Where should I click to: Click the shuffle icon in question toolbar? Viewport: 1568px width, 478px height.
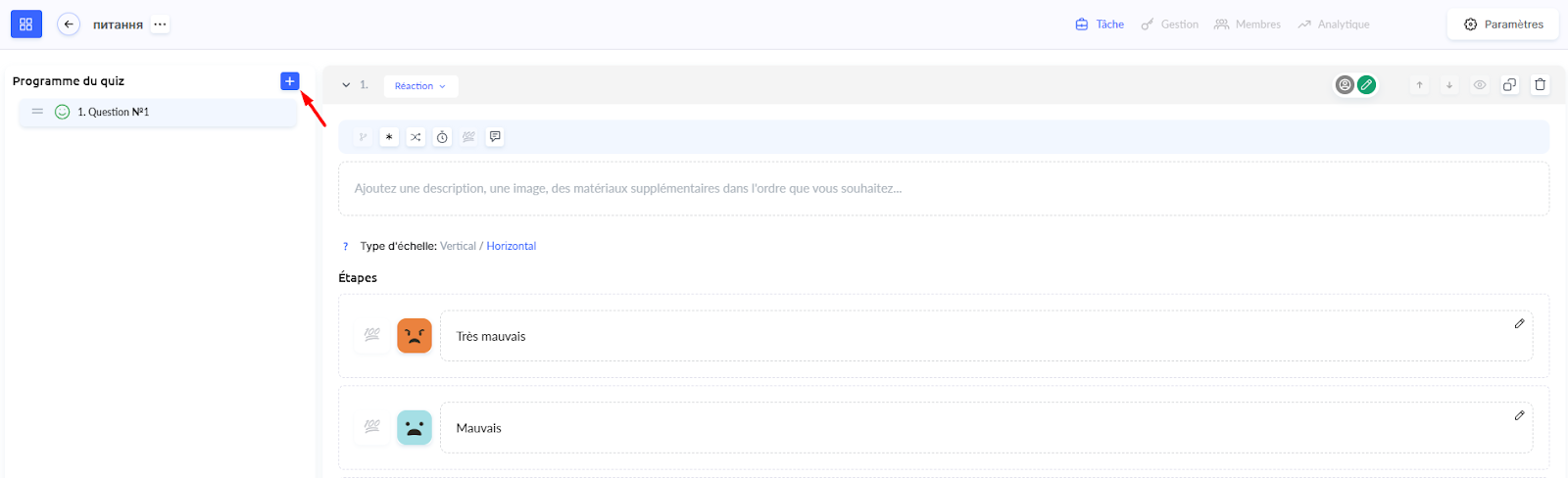click(x=416, y=137)
